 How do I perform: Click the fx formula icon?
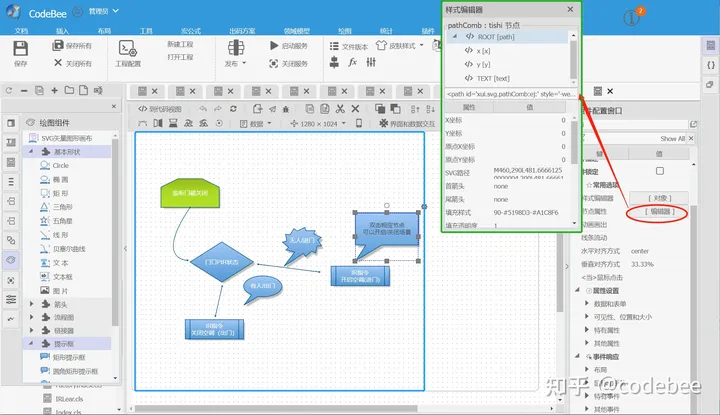coord(353,62)
